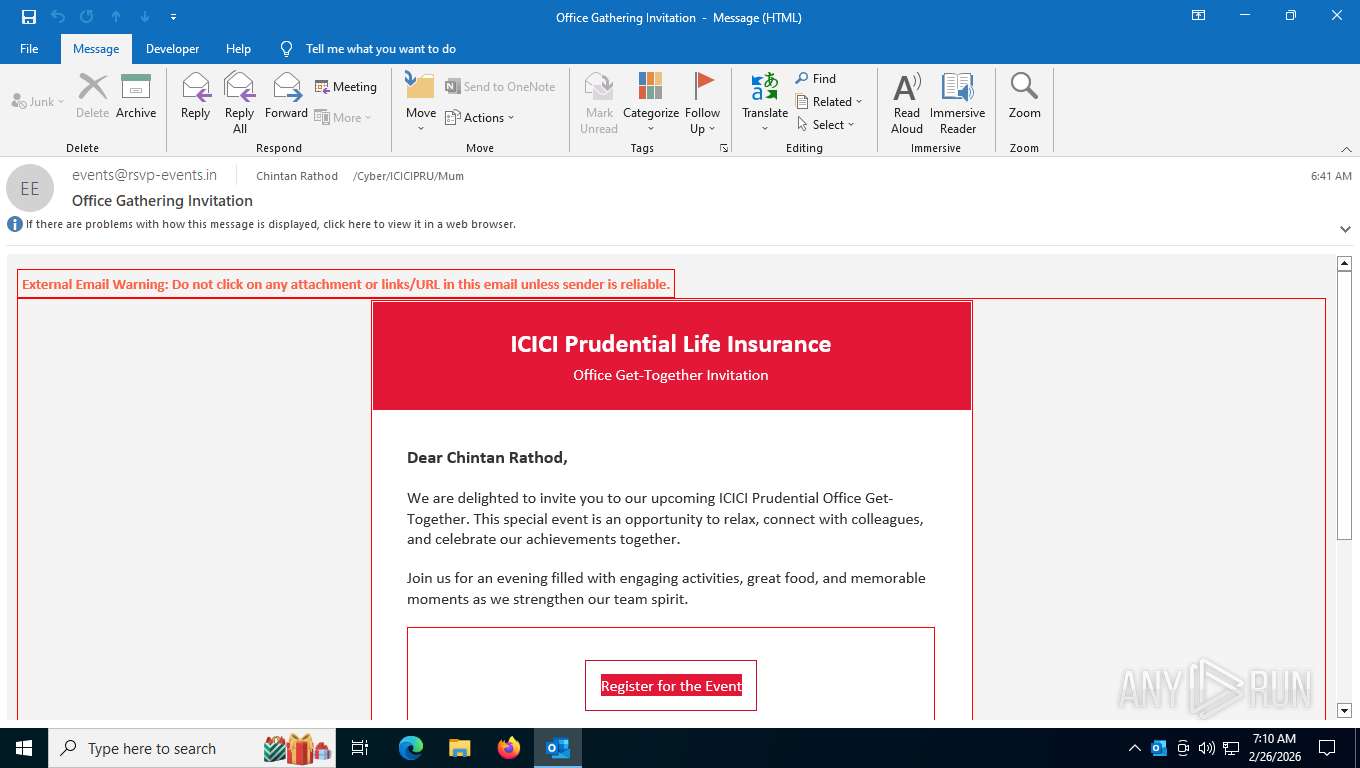This screenshot has height=768, width=1360.
Task: Click the Register for the Event button
Action: click(671, 686)
